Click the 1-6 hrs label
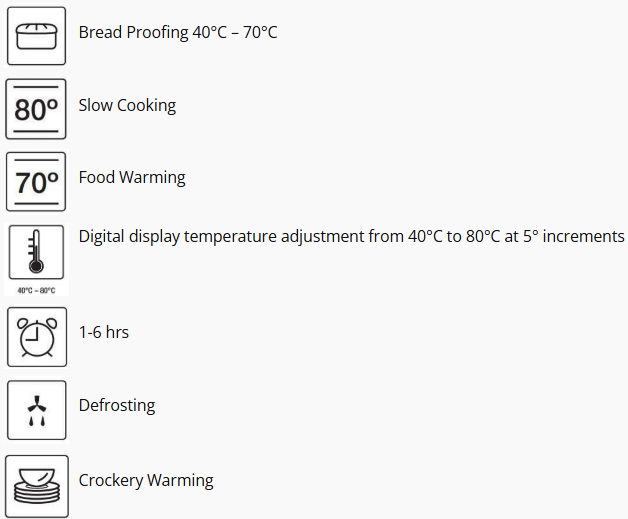Image resolution: width=628 pixels, height=519 pixels. point(104,332)
